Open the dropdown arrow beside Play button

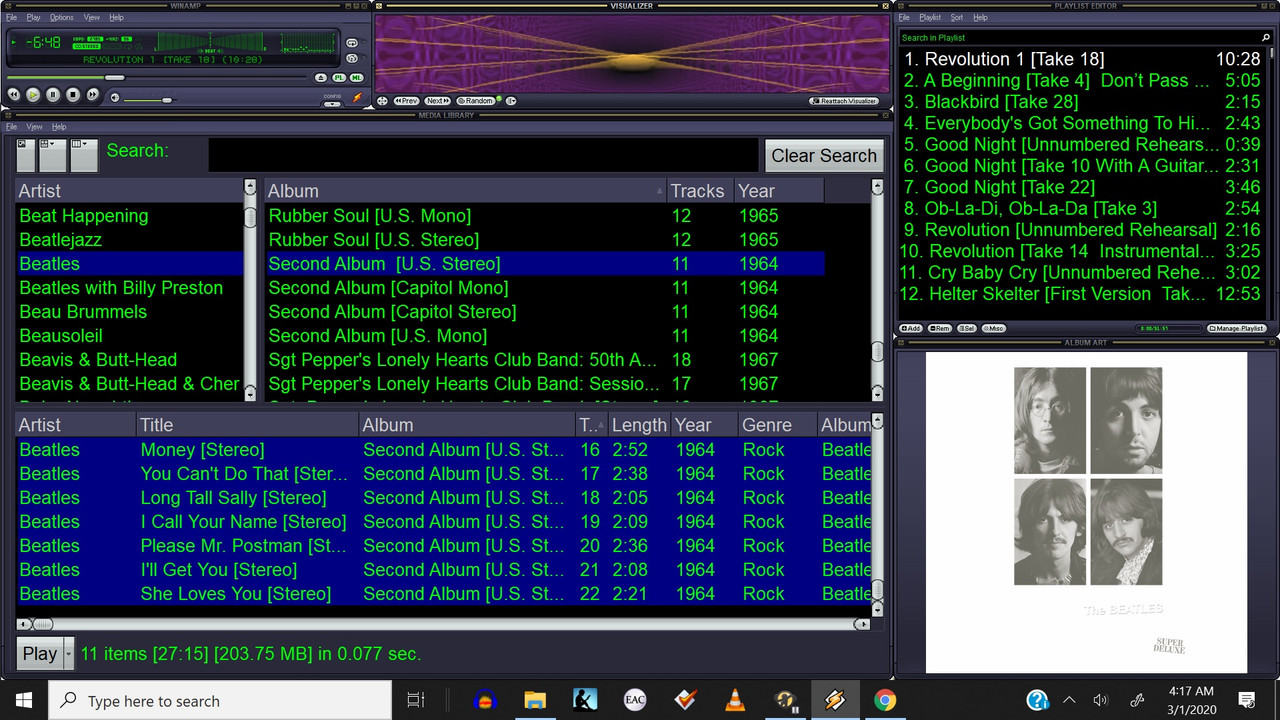click(x=69, y=654)
